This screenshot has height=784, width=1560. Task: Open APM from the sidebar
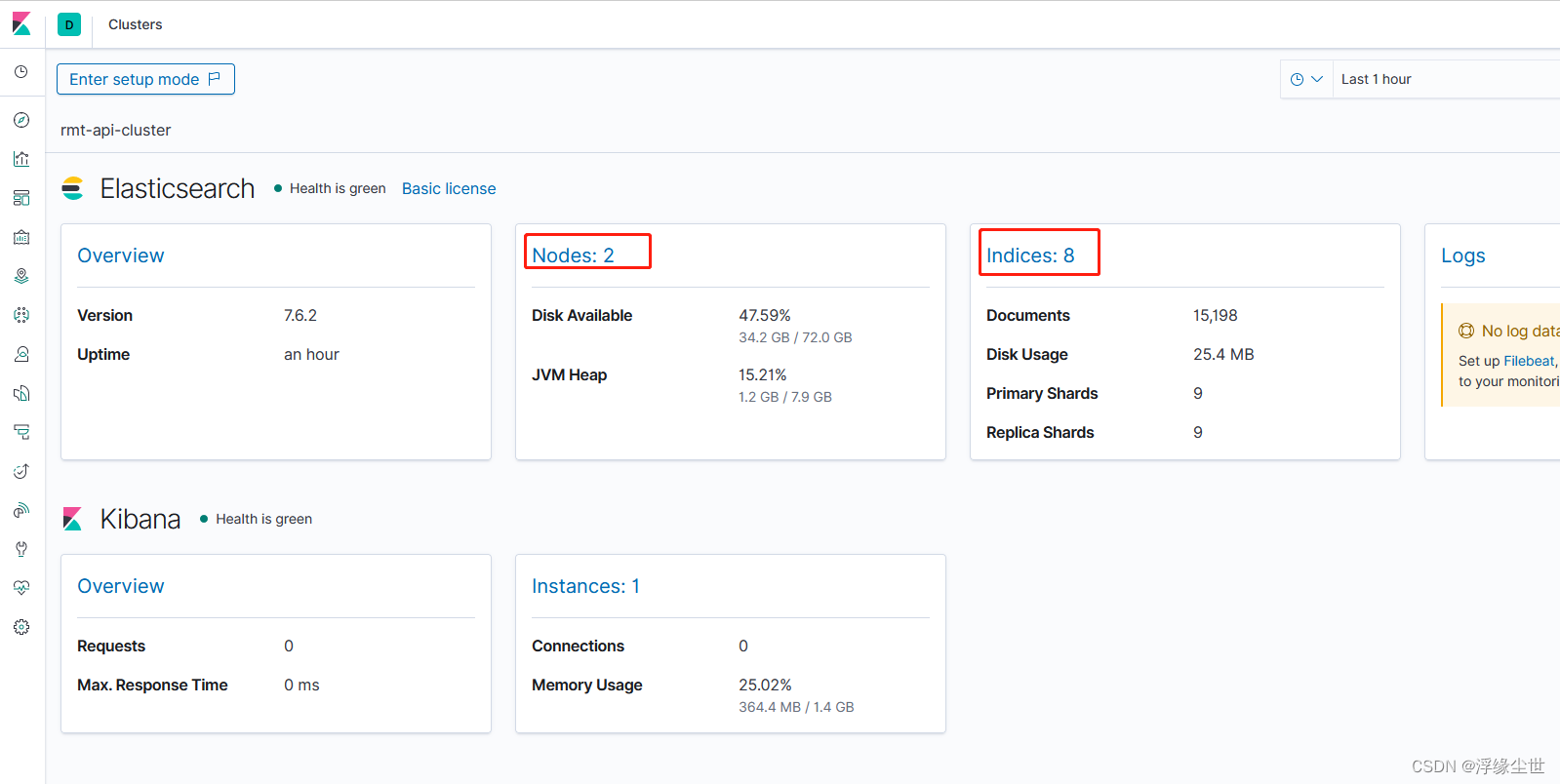point(21,432)
